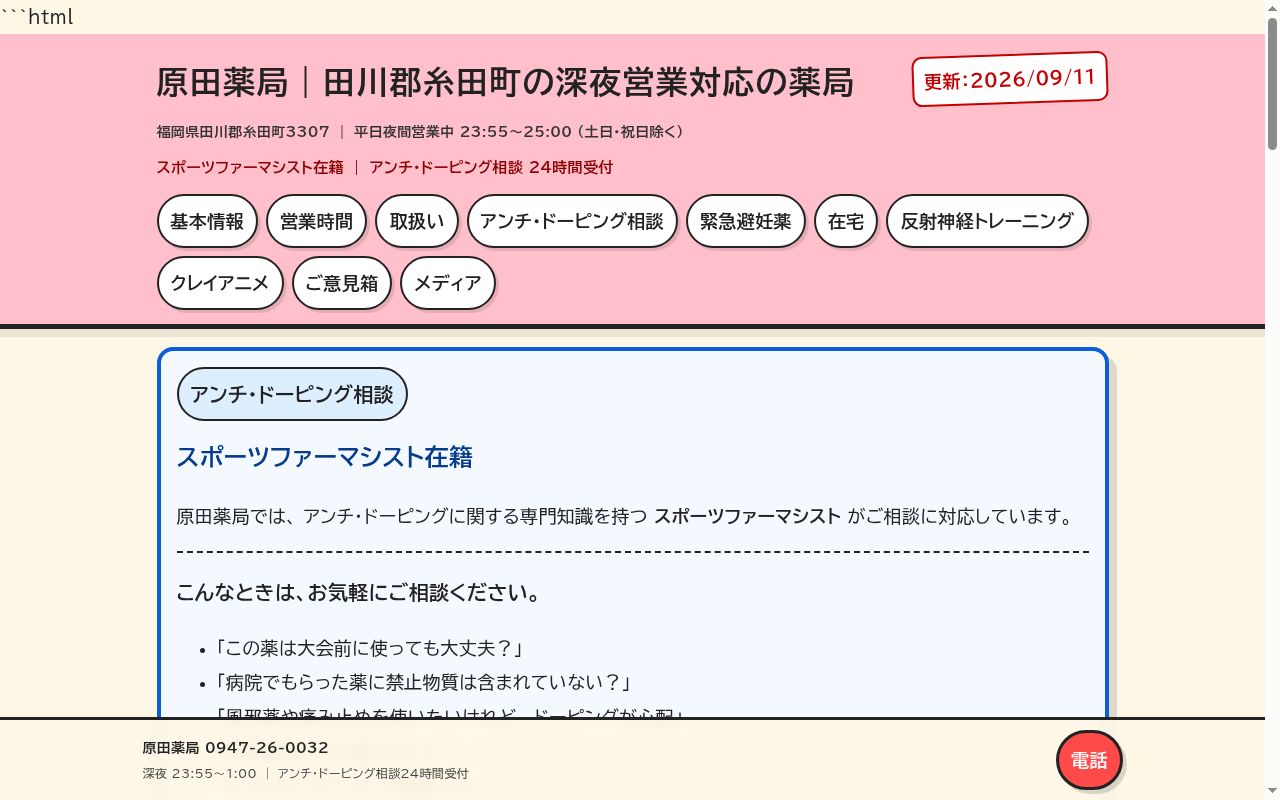Select the 取扱い nav pill
This screenshot has width=1280, height=800.
pyautogui.click(x=417, y=221)
